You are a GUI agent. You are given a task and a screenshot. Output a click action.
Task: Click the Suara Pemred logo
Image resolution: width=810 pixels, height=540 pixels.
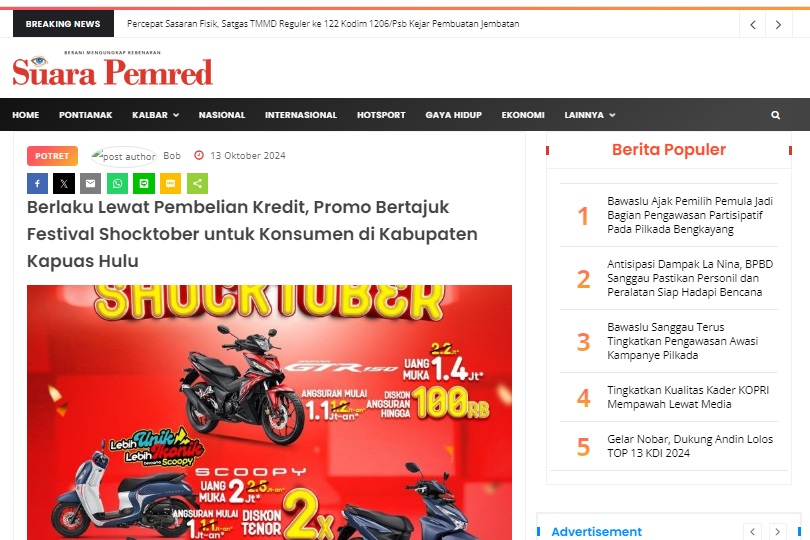(x=113, y=68)
